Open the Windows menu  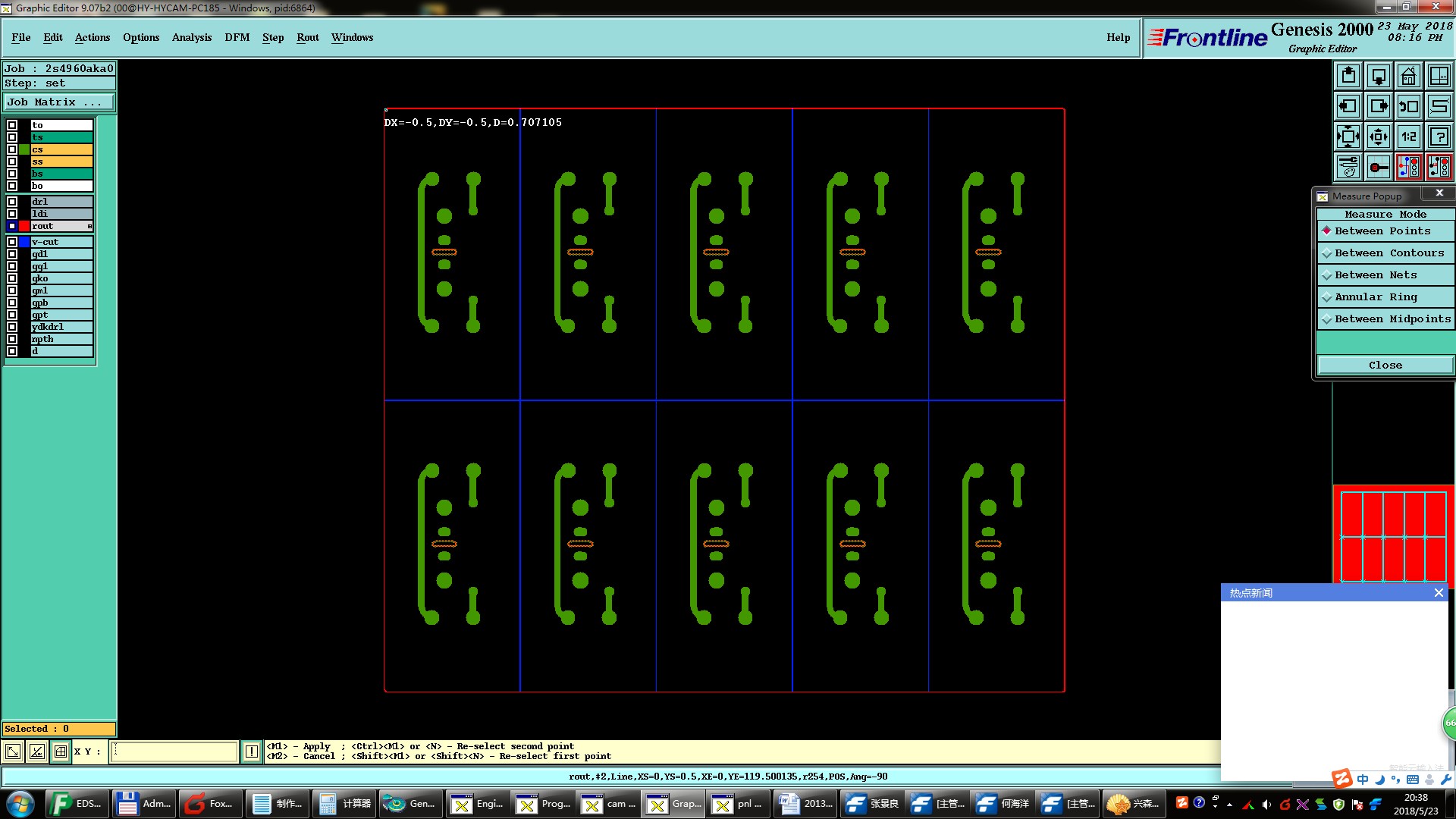click(352, 37)
